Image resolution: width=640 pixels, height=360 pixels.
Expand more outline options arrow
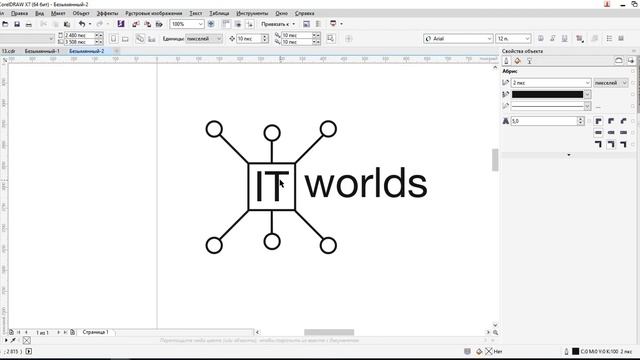tap(569, 155)
